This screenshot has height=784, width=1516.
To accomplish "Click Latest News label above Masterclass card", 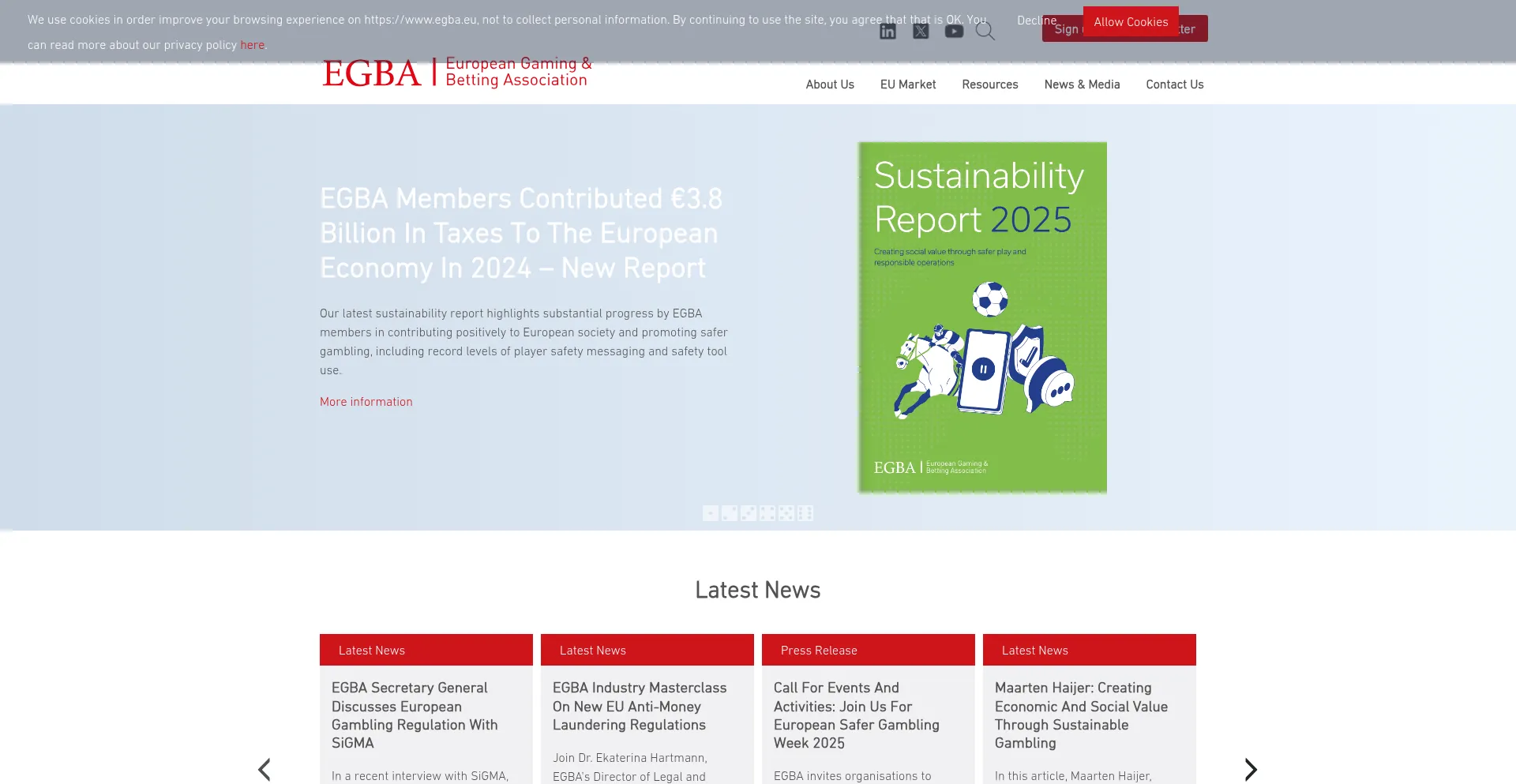I will pyautogui.click(x=593, y=651).
